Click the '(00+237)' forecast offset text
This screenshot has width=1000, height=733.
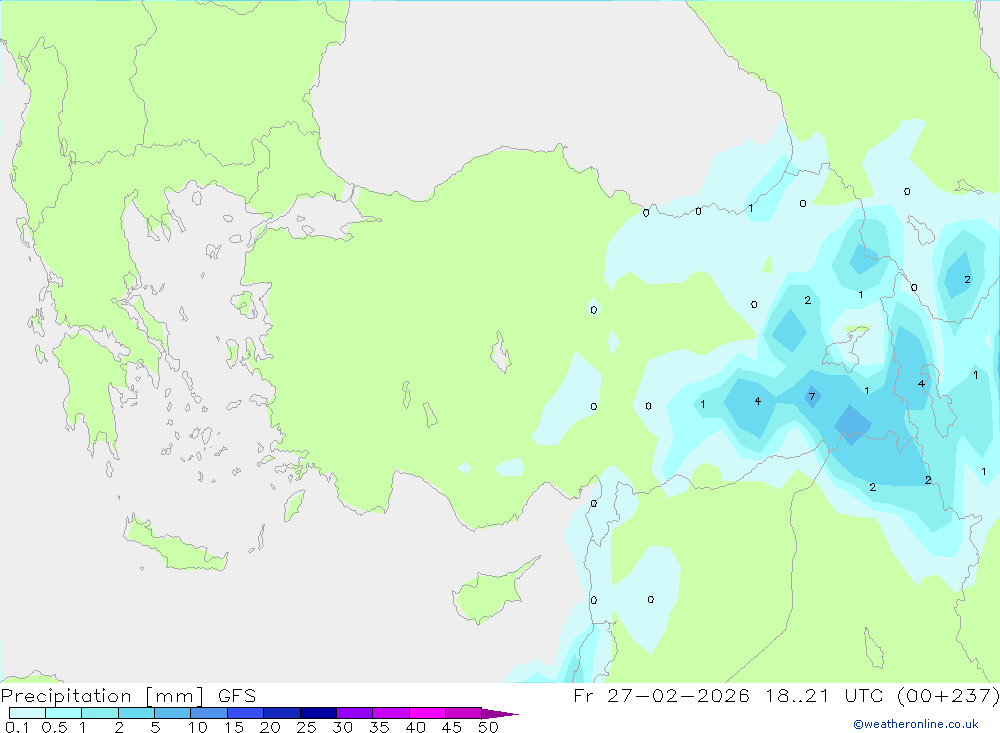[x=948, y=696]
